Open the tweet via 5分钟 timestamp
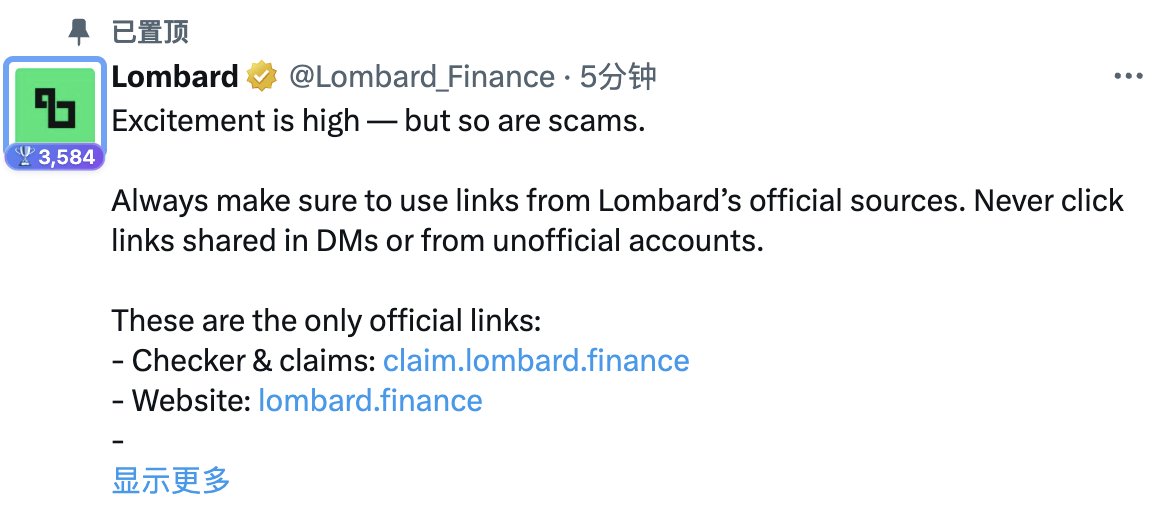 point(618,77)
